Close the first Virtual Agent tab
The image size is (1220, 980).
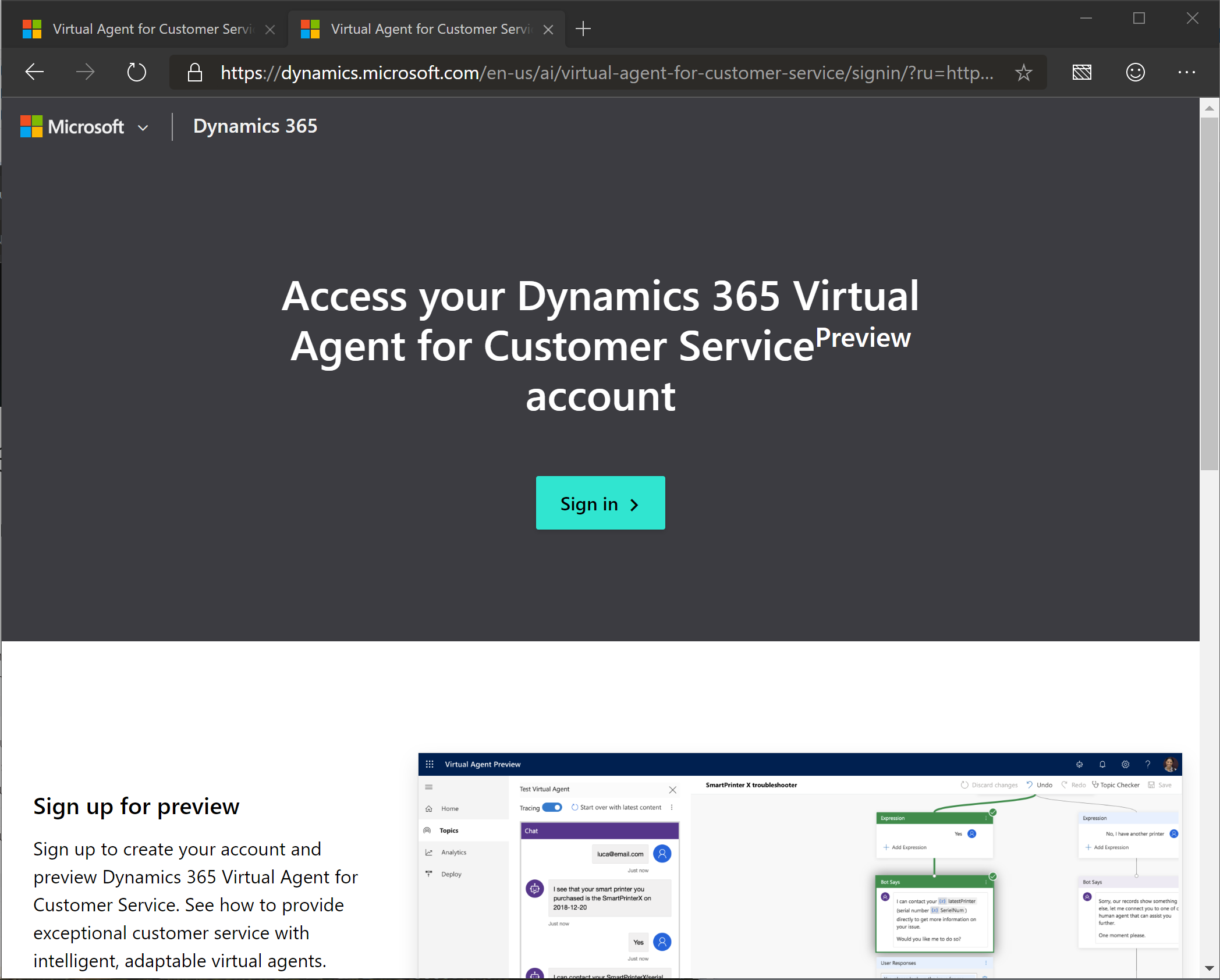pyautogui.click(x=270, y=30)
